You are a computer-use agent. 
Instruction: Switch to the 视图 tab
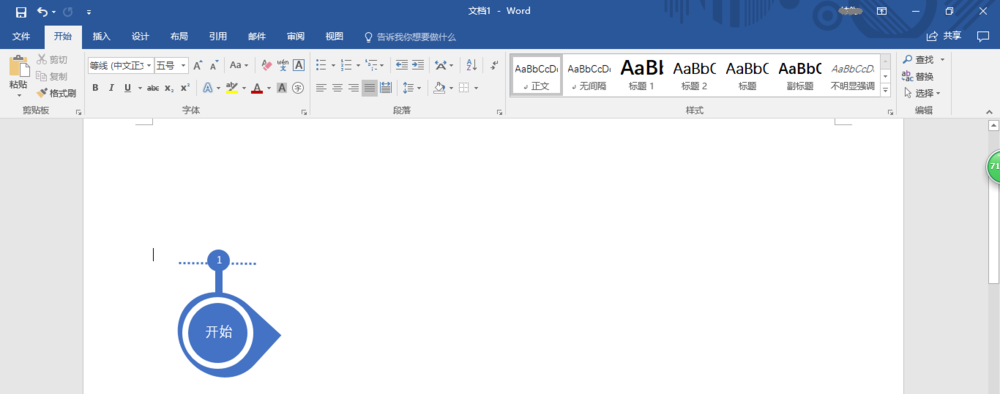pos(334,36)
